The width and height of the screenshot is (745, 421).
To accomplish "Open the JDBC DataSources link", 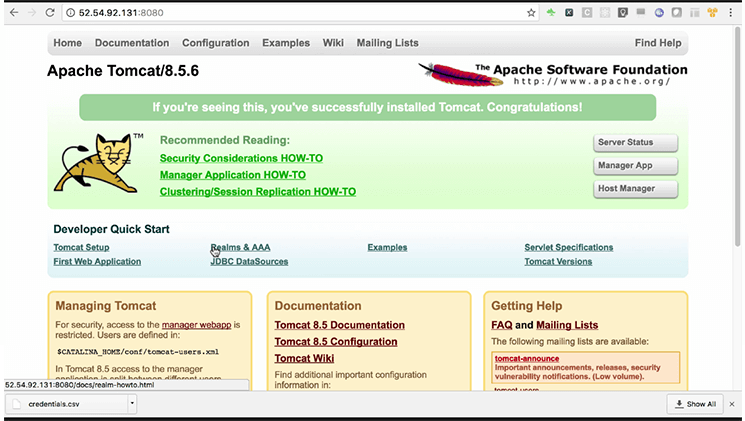I will pyautogui.click(x=249, y=262).
